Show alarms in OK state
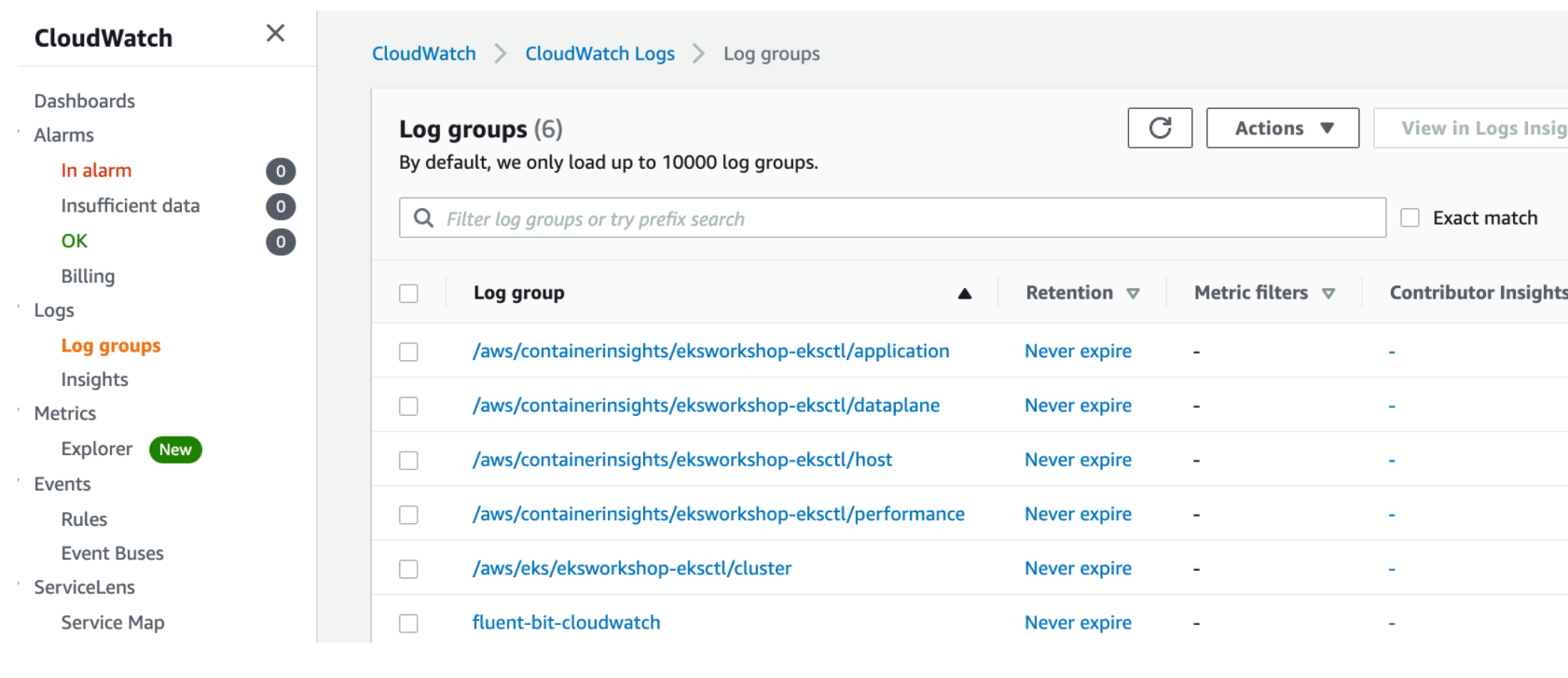The height and width of the screenshot is (678, 1568). [75, 242]
